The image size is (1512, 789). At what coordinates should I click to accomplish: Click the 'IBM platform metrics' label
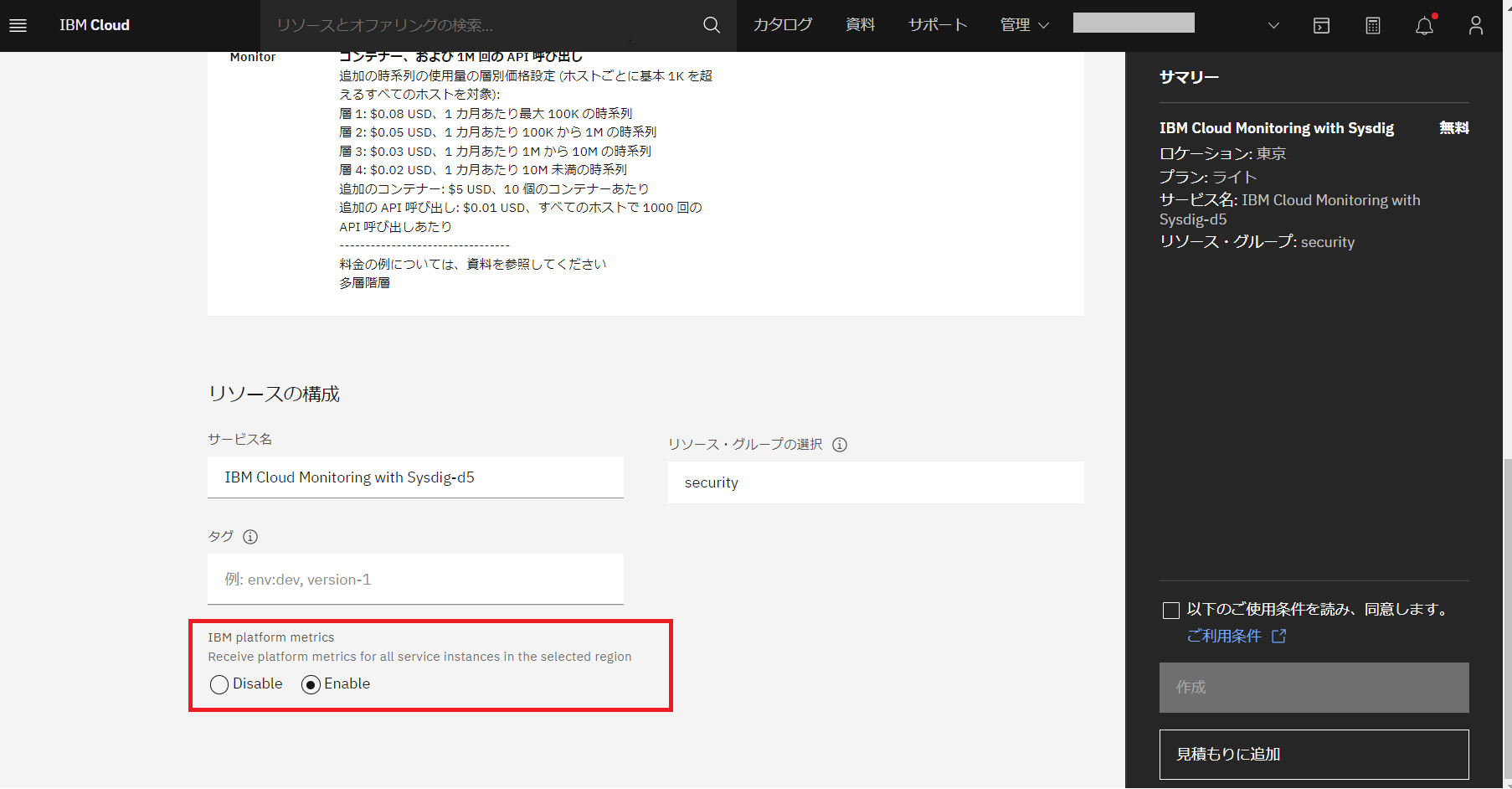point(271,637)
